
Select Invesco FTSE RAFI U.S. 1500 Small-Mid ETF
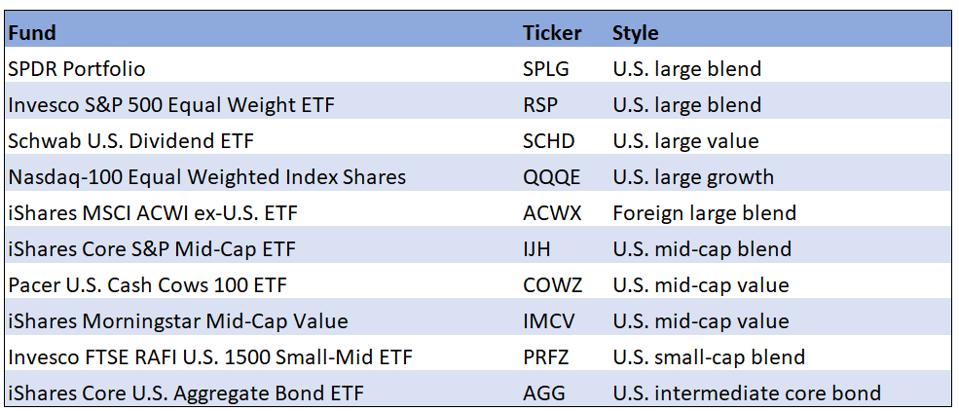tap(210, 357)
